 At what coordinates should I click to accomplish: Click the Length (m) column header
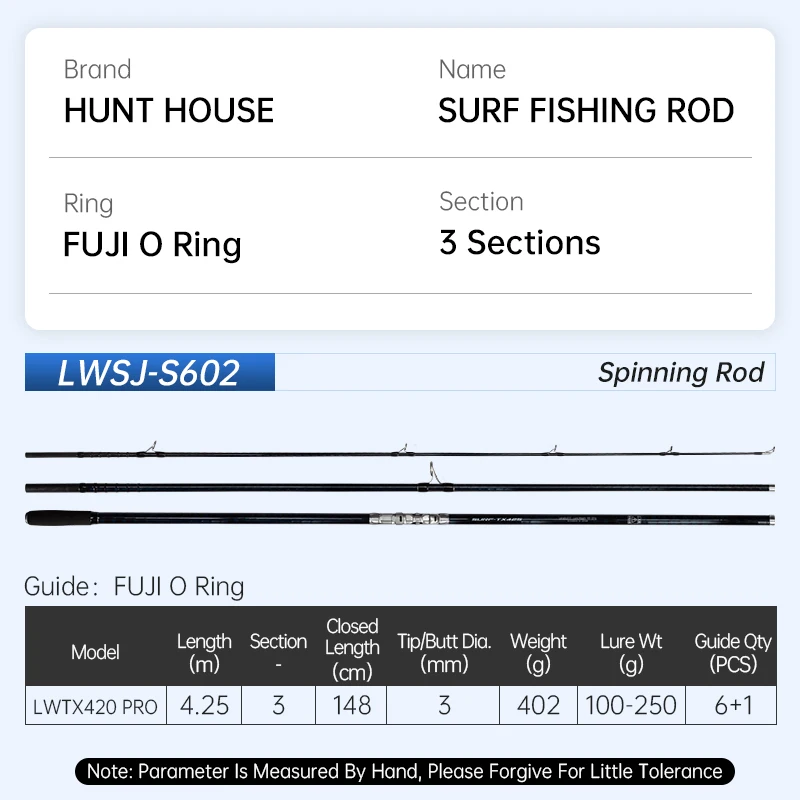[x=204, y=652]
